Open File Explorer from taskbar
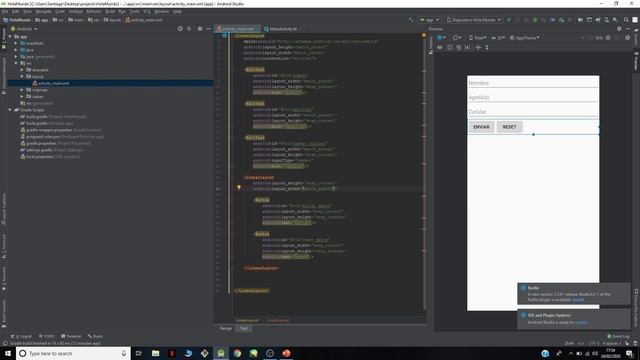Viewport: 640px width, 360px height. pyautogui.click(x=156, y=353)
